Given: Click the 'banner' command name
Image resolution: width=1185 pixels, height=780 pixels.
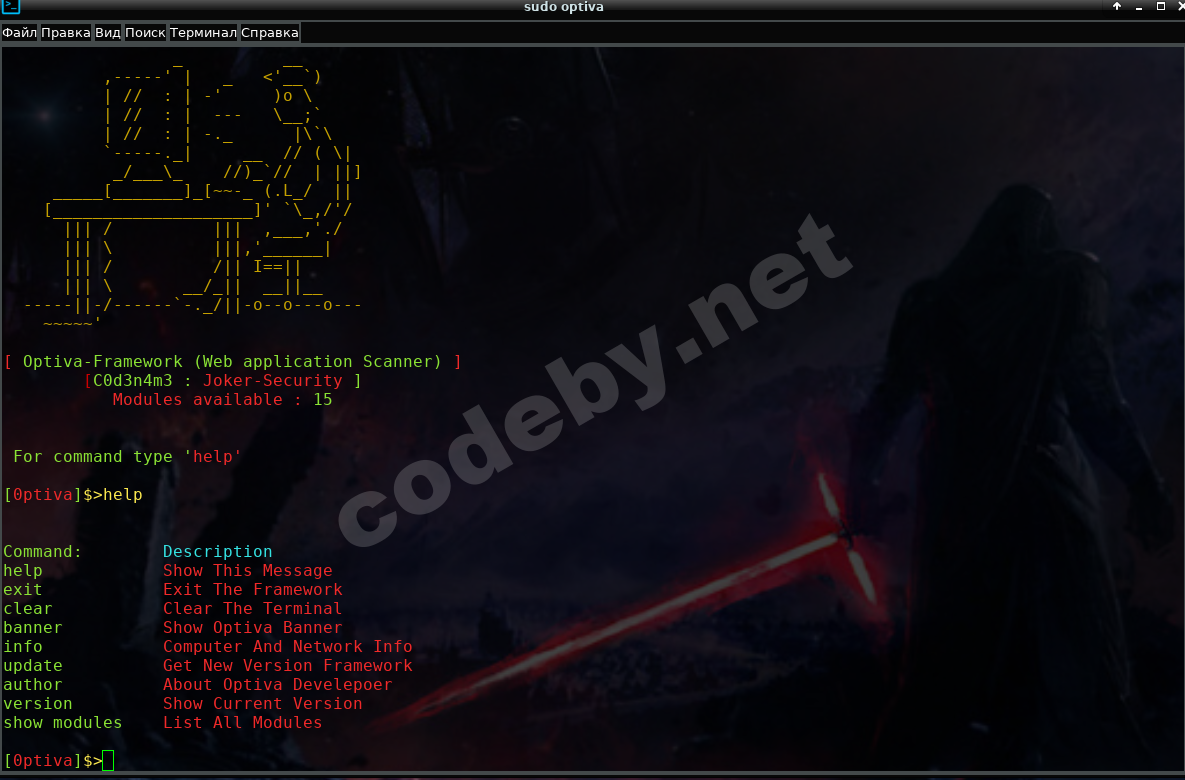Looking at the screenshot, I should [x=32, y=627].
